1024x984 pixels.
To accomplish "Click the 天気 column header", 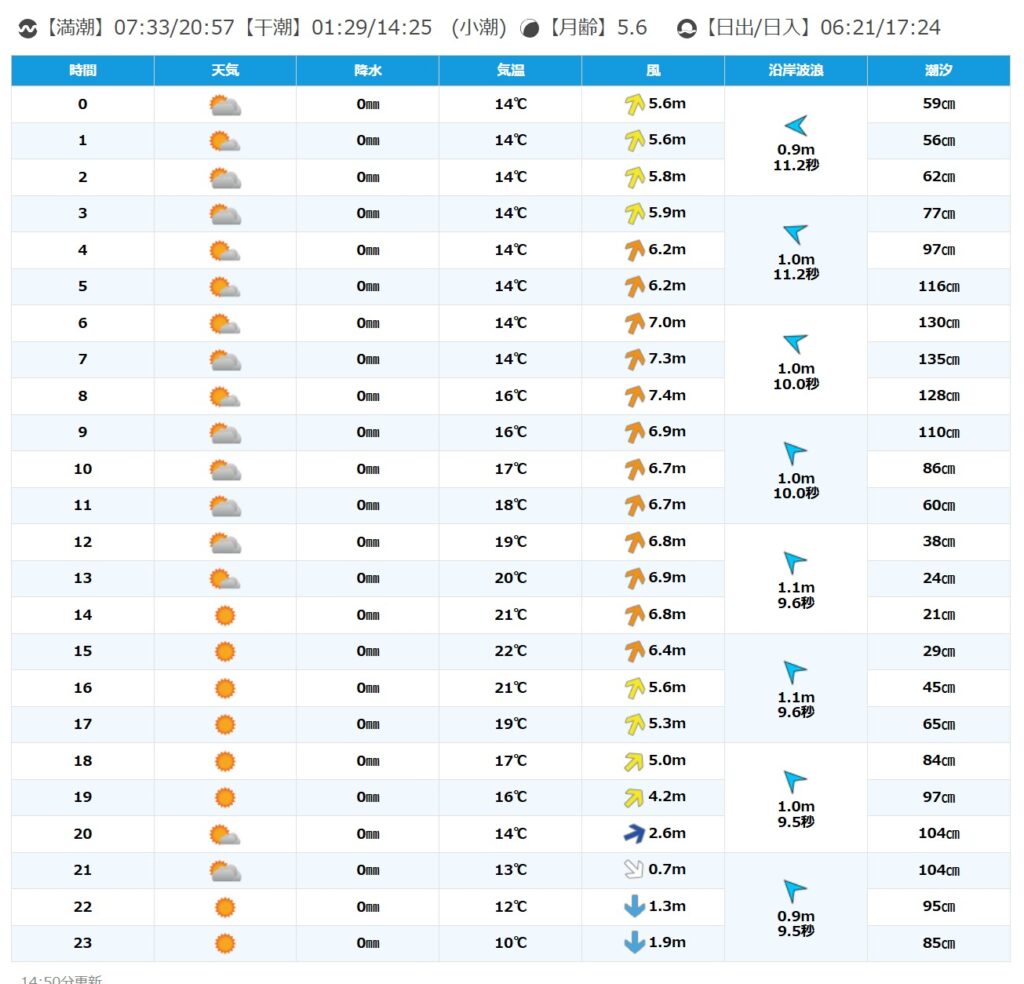I will tap(225, 71).
